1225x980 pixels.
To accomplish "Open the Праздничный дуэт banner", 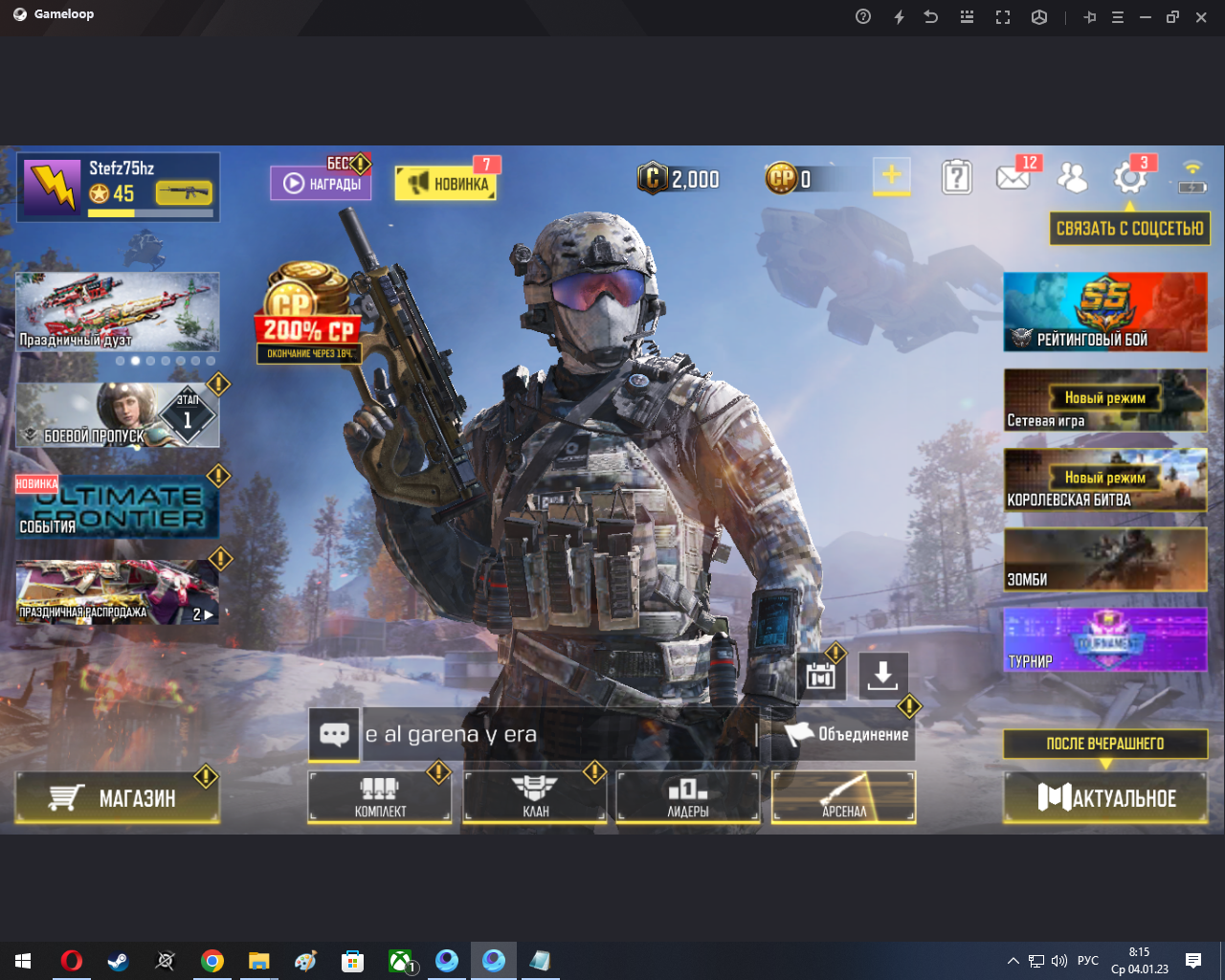I will tap(118, 312).
